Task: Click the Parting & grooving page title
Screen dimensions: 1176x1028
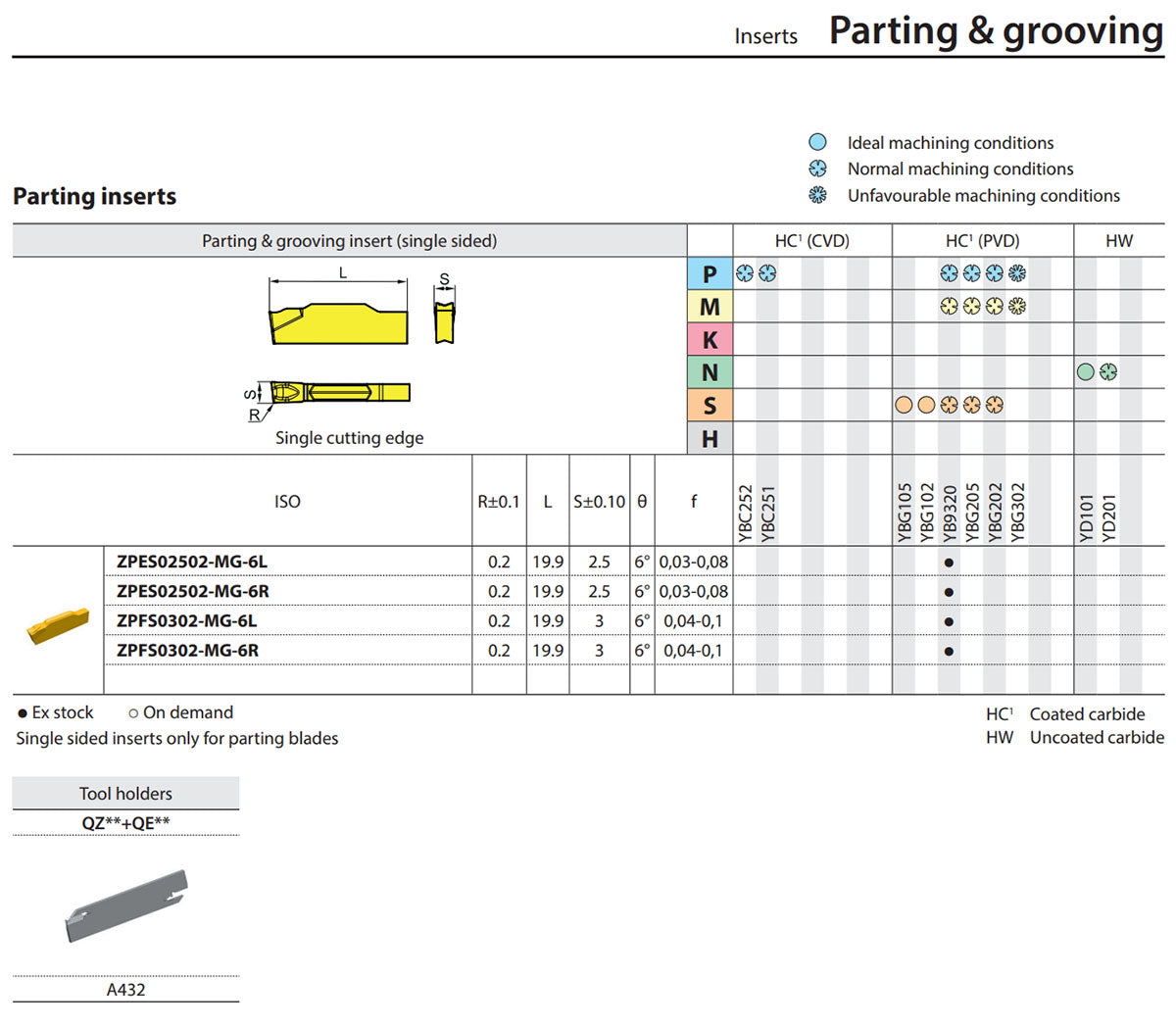Action: (x=996, y=30)
